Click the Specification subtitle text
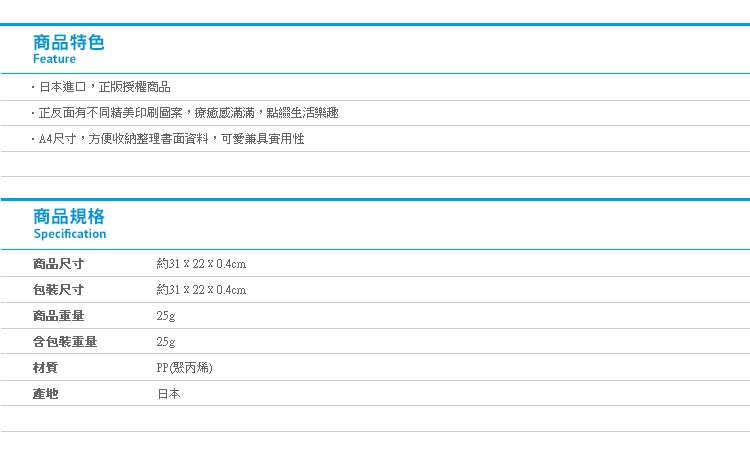This screenshot has width=750, height=476. pos(70,233)
